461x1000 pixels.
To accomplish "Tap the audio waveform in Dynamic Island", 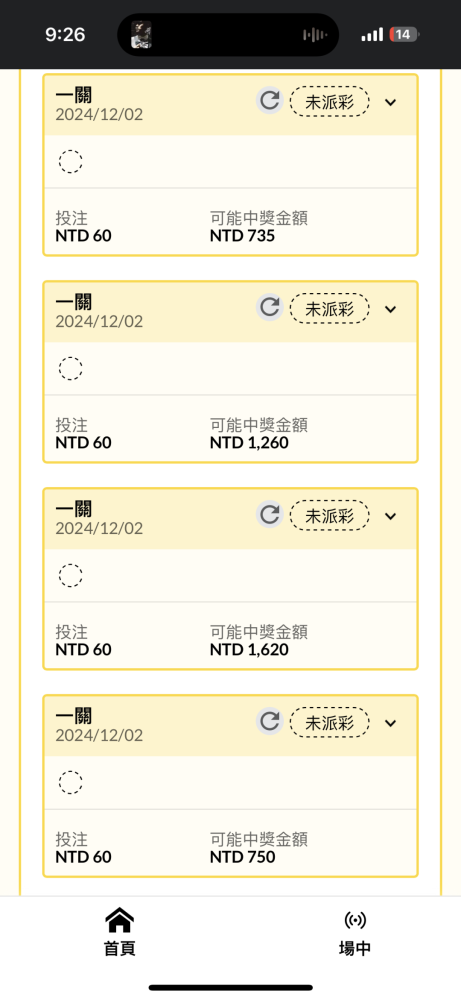I will coord(315,34).
